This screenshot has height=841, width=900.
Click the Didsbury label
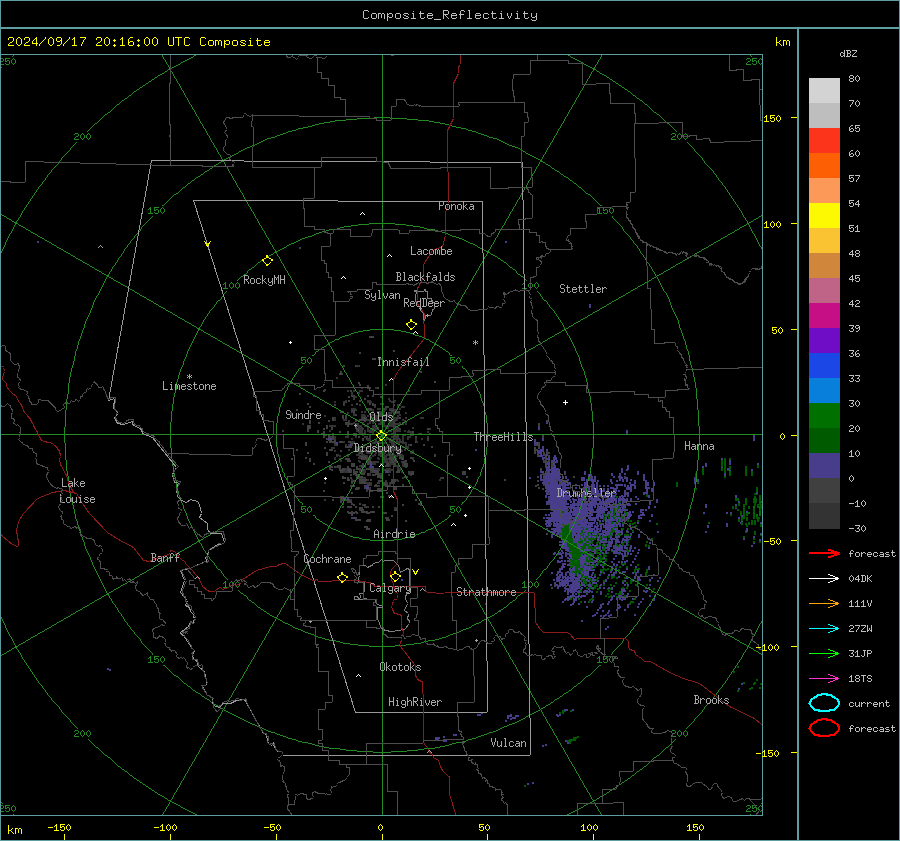click(377, 448)
